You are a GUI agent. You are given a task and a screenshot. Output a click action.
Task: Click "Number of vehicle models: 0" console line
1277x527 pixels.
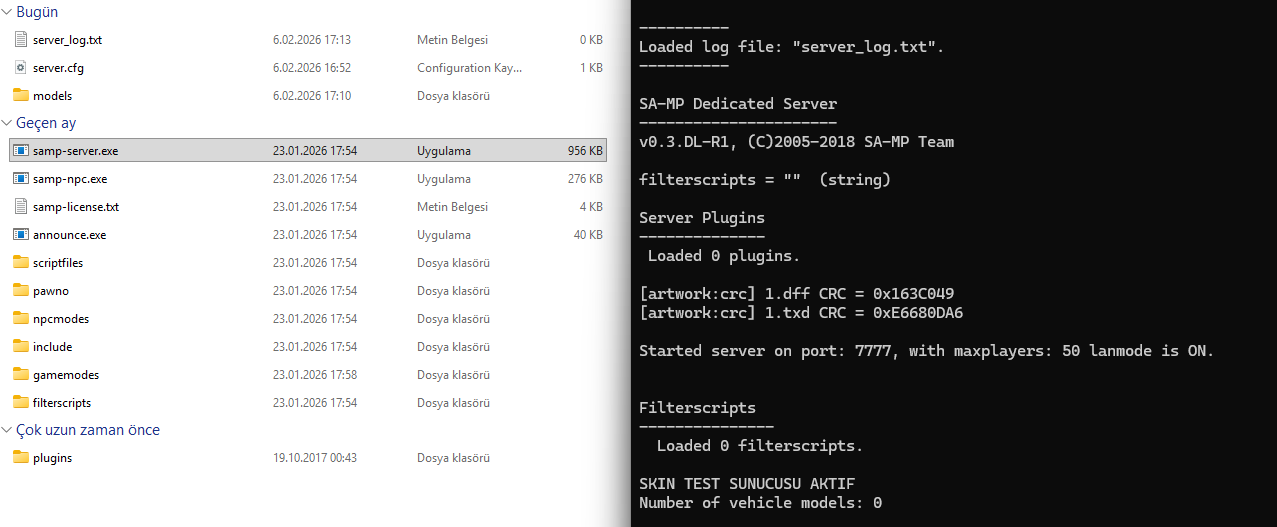pyautogui.click(x=760, y=503)
